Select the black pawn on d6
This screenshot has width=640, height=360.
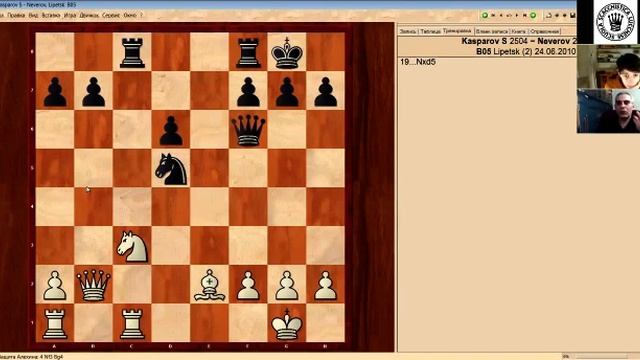(x=171, y=130)
